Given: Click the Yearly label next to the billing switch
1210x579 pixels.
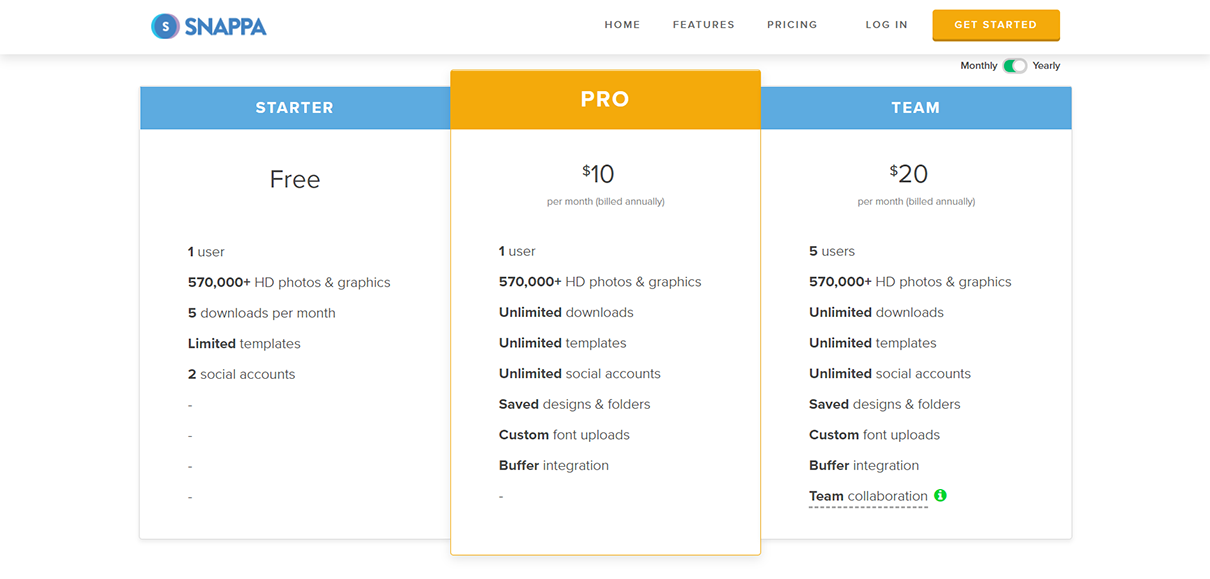Looking at the screenshot, I should coord(1045,65).
